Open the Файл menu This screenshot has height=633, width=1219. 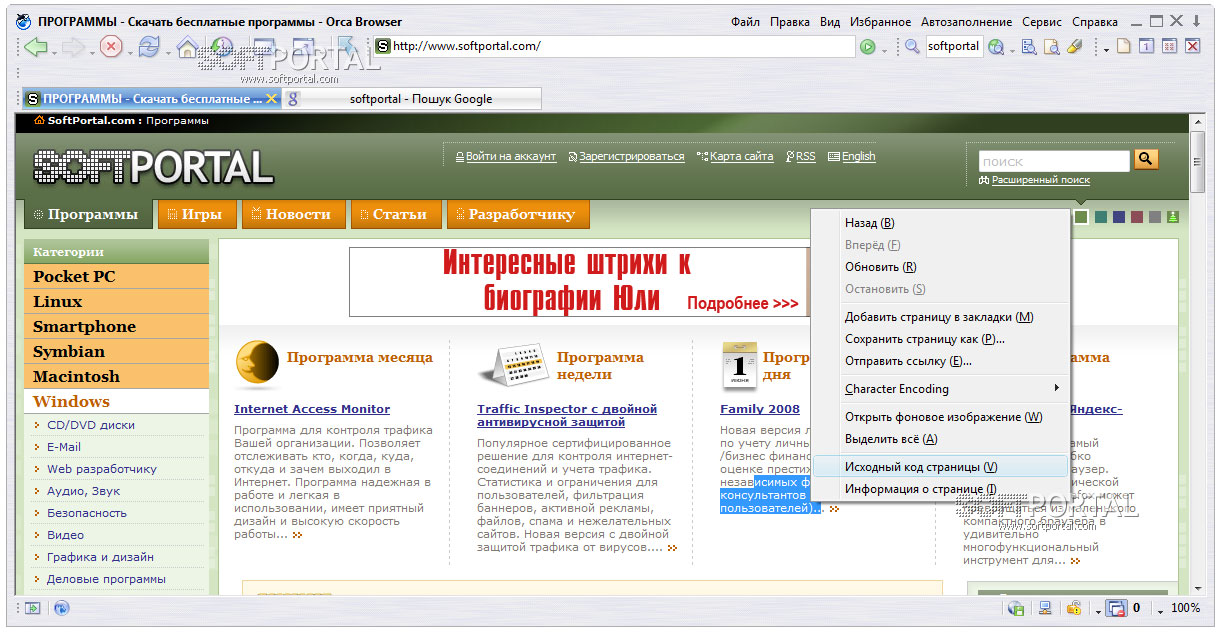pyautogui.click(x=745, y=22)
